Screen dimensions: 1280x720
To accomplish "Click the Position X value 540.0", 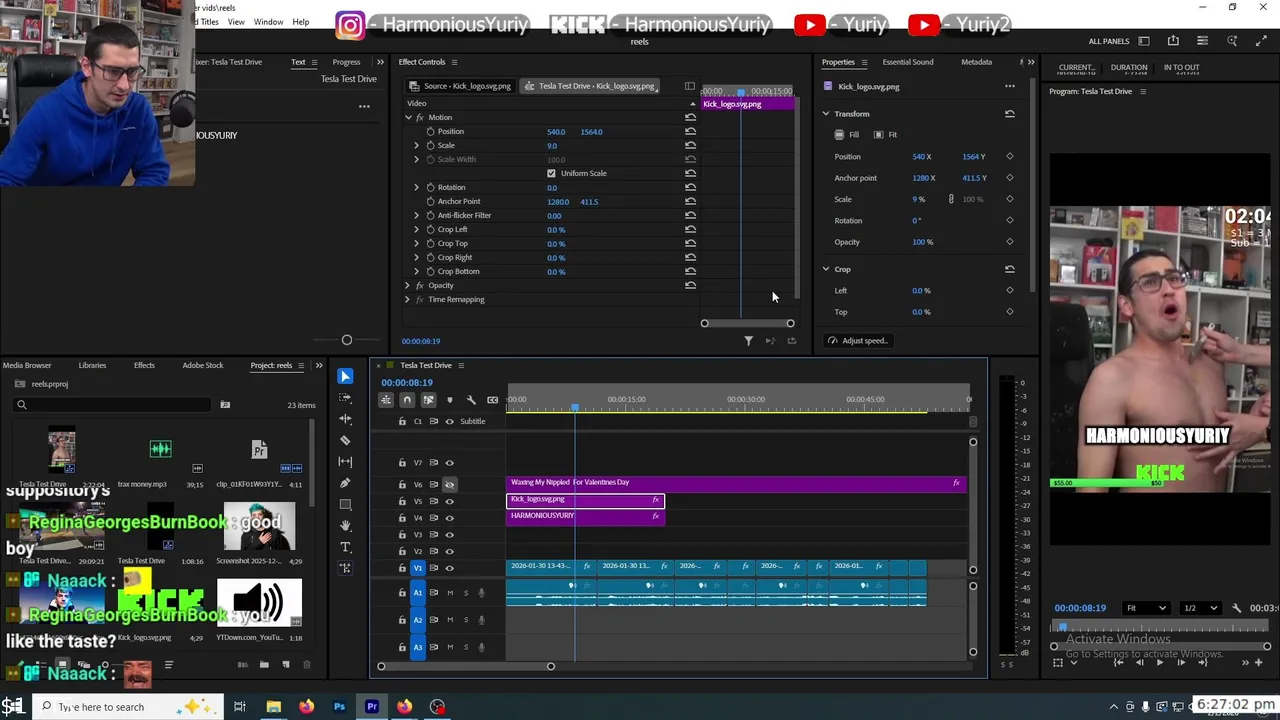I will pyautogui.click(x=556, y=131).
